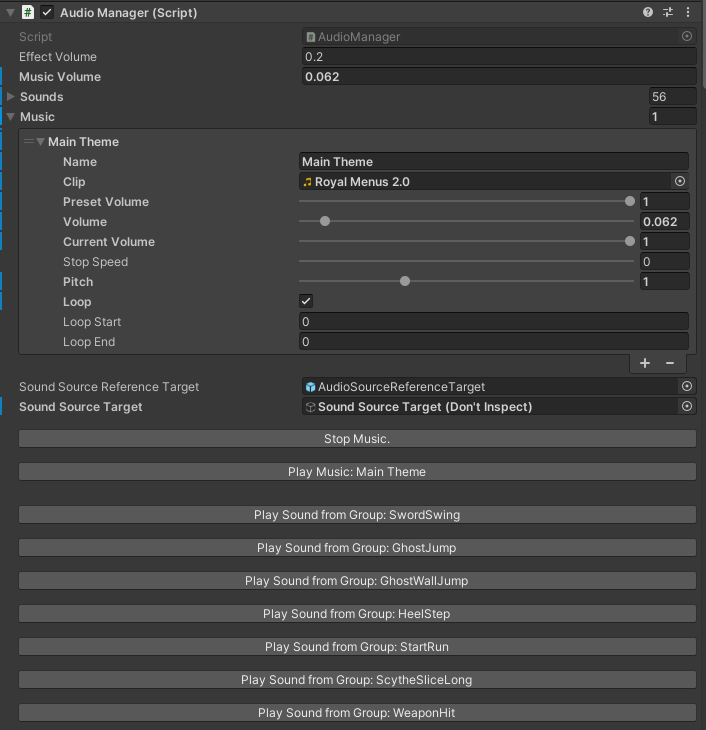Click the Name field containing Main Theme
Screen dimensions: 706x730
click(494, 162)
